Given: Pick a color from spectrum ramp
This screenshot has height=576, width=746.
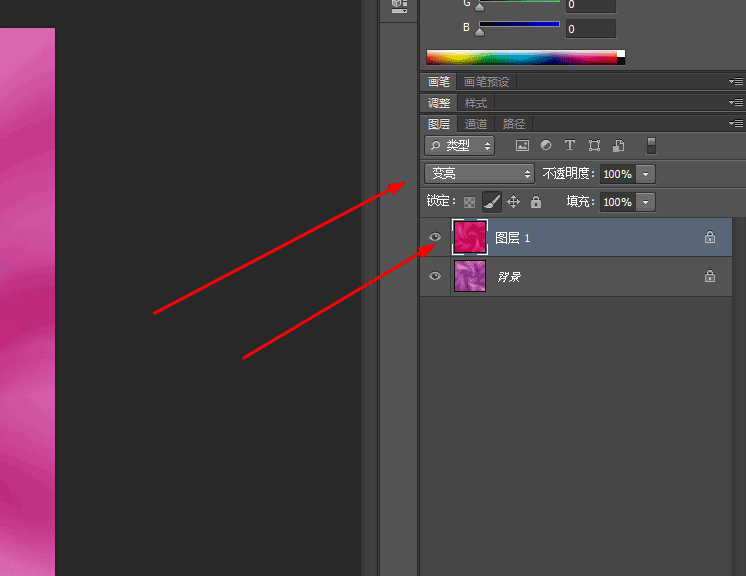Looking at the screenshot, I should point(521,57).
